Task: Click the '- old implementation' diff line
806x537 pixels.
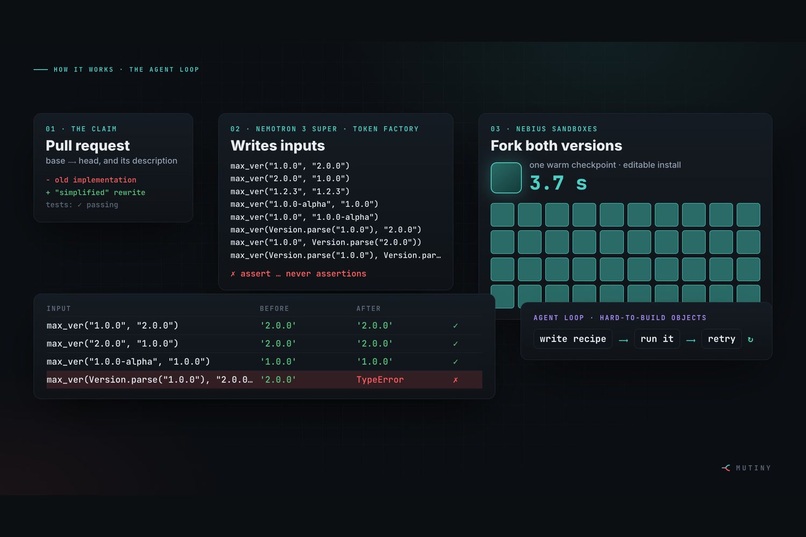Action: (x=91, y=180)
